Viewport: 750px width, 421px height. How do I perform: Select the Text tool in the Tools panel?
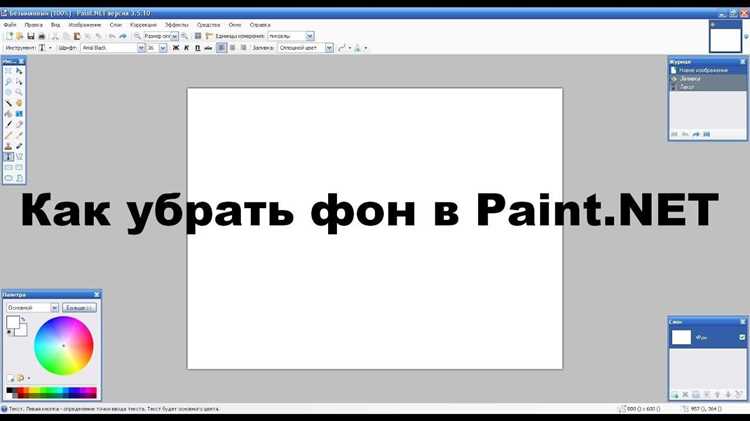pyautogui.click(x=9, y=157)
